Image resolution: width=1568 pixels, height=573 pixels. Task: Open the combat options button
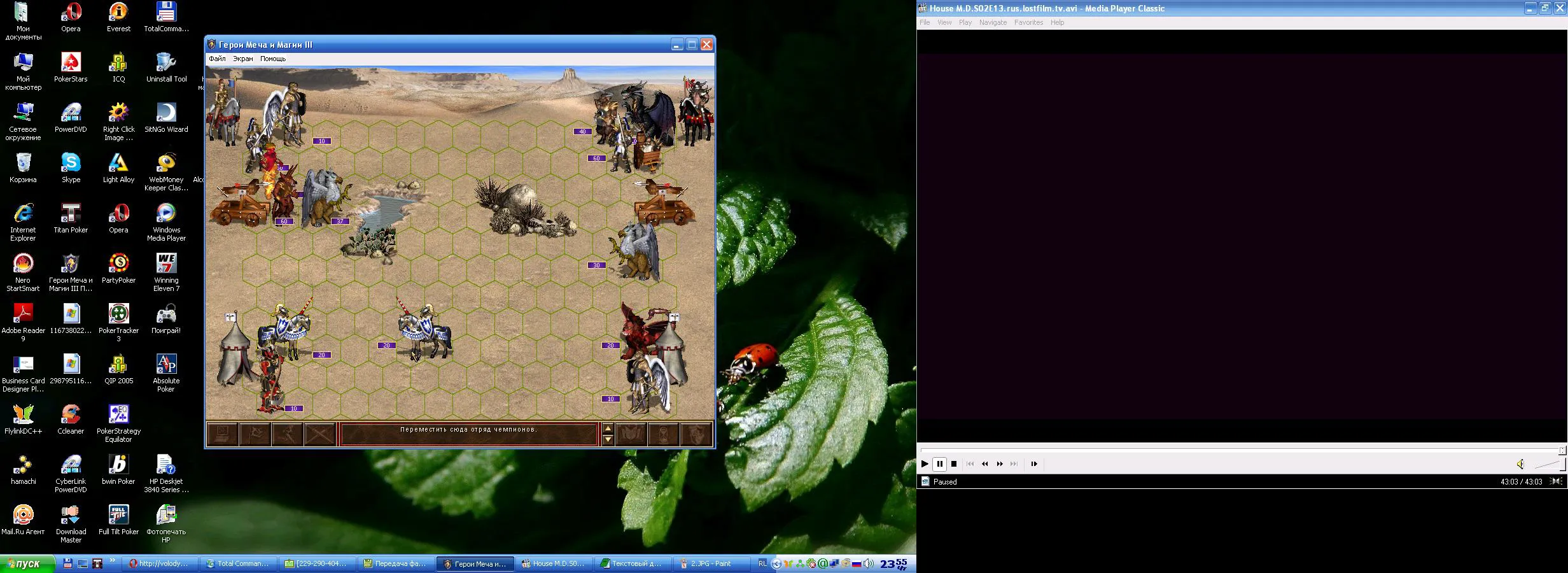click(223, 434)
